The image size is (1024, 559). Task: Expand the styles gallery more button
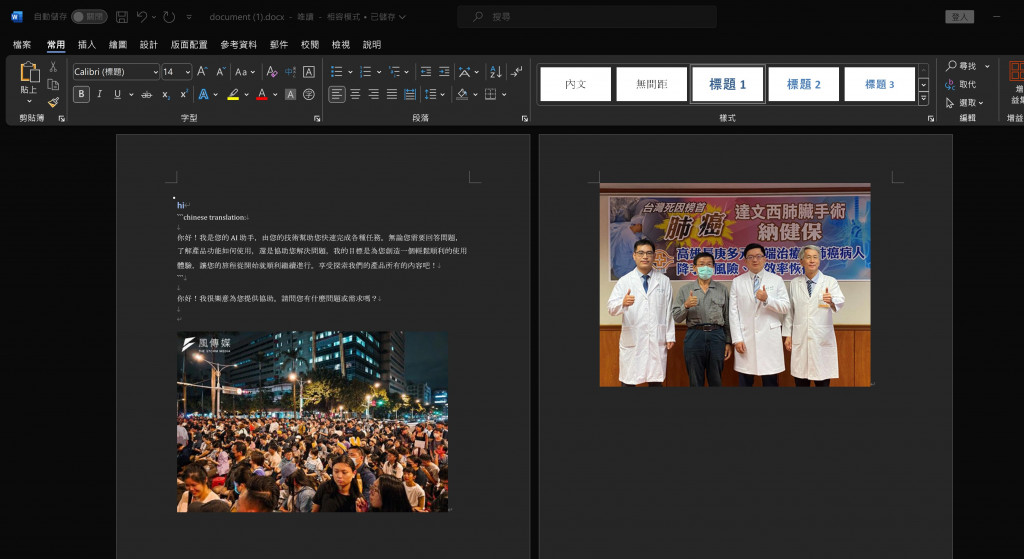click(923, 99)
